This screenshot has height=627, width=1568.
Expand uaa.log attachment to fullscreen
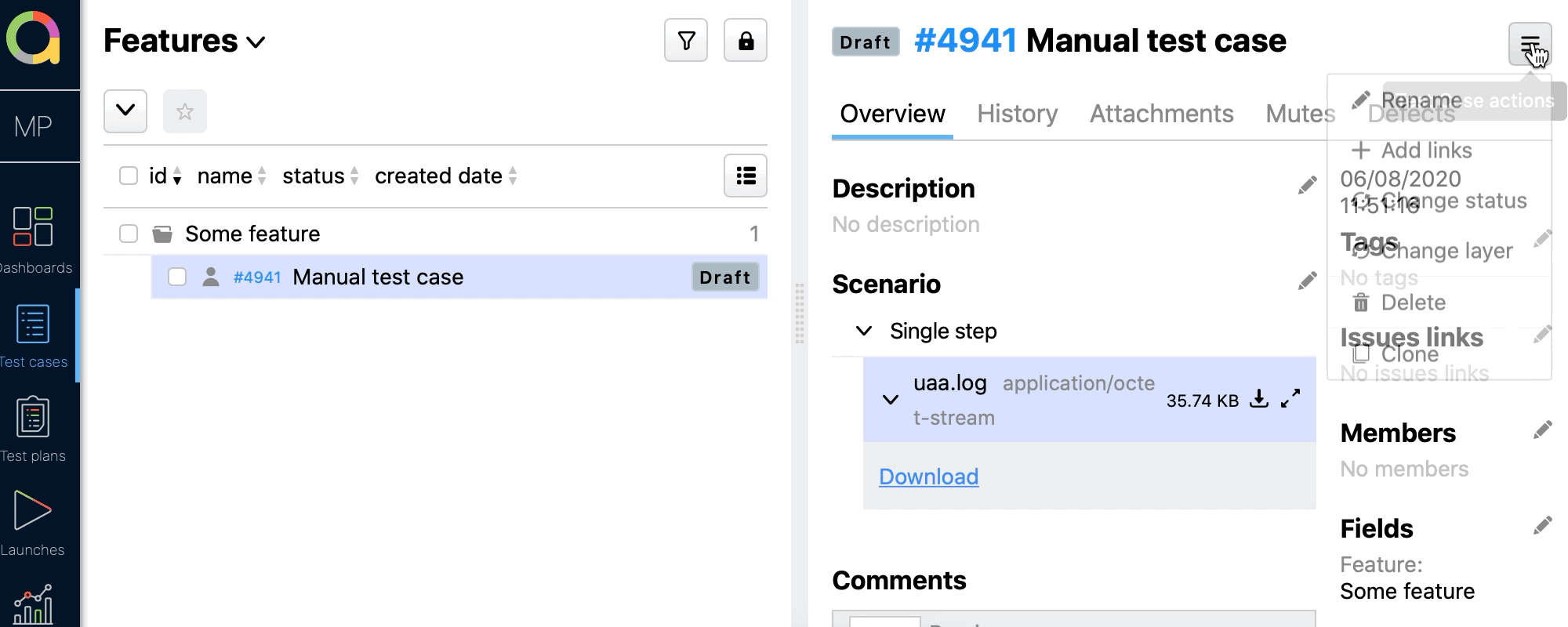(x=1290, y=399)
